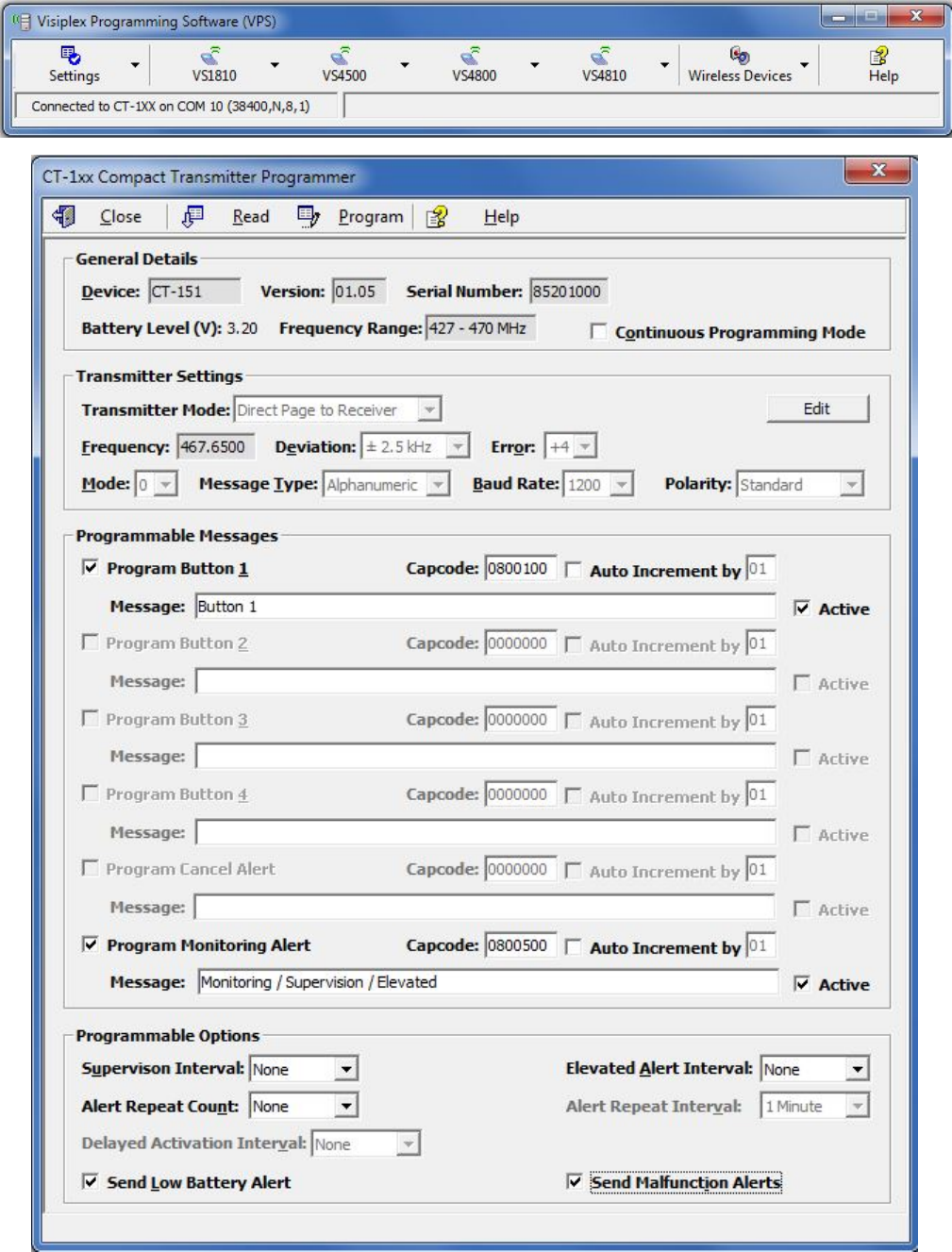Expand the VS4810 dropdown arrow
The image size is (952, 1252).
[x=665, y=65]
